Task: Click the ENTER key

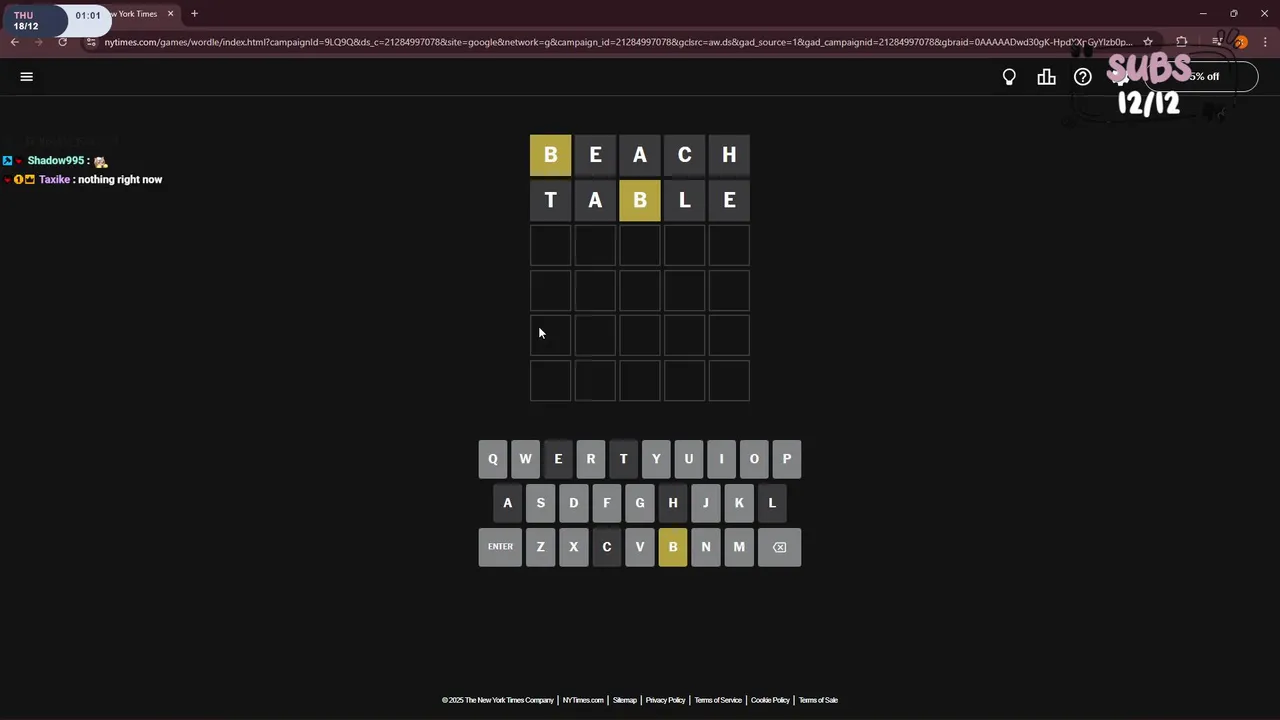Action: [500, 547]
